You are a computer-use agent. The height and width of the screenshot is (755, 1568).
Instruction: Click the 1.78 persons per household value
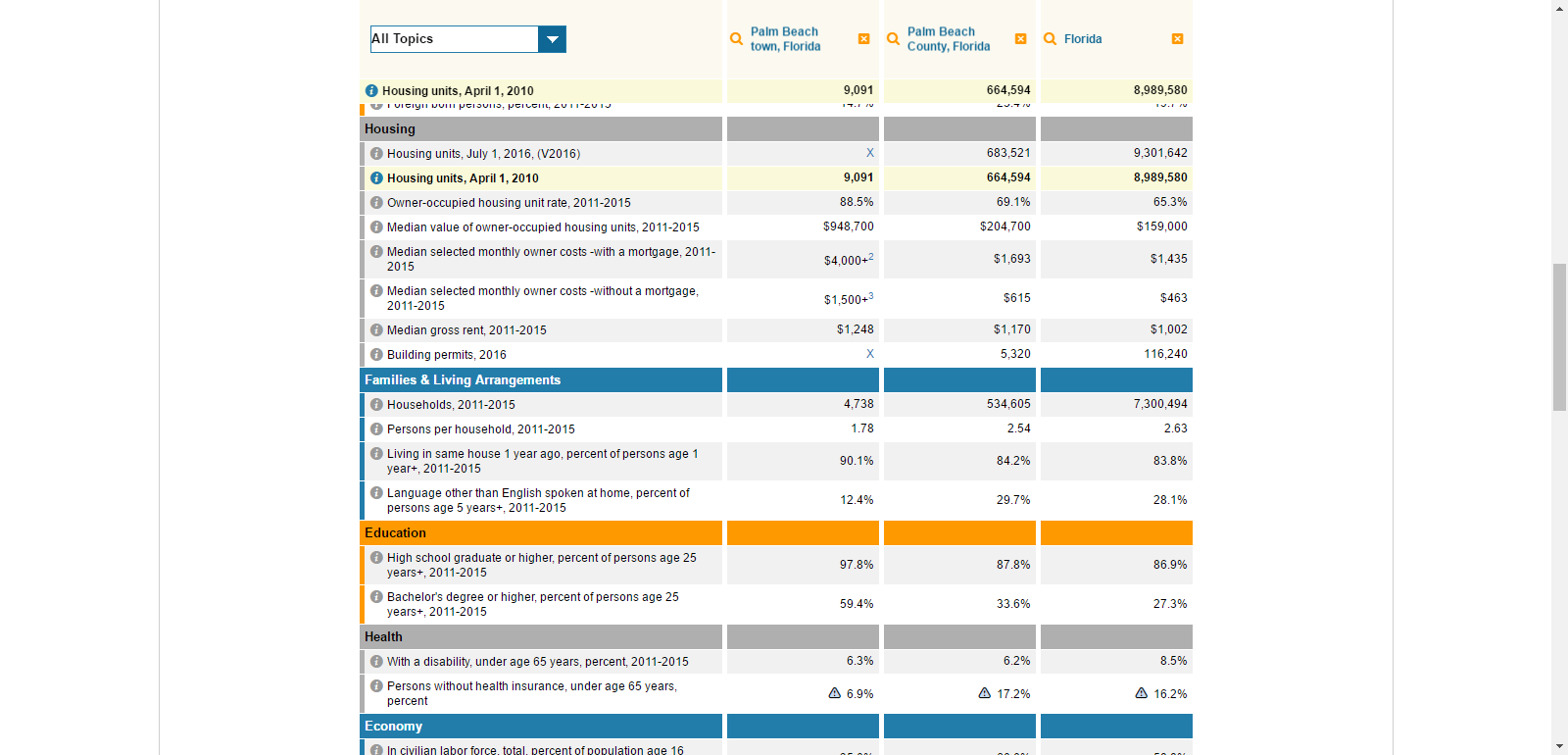coord(862,428)
